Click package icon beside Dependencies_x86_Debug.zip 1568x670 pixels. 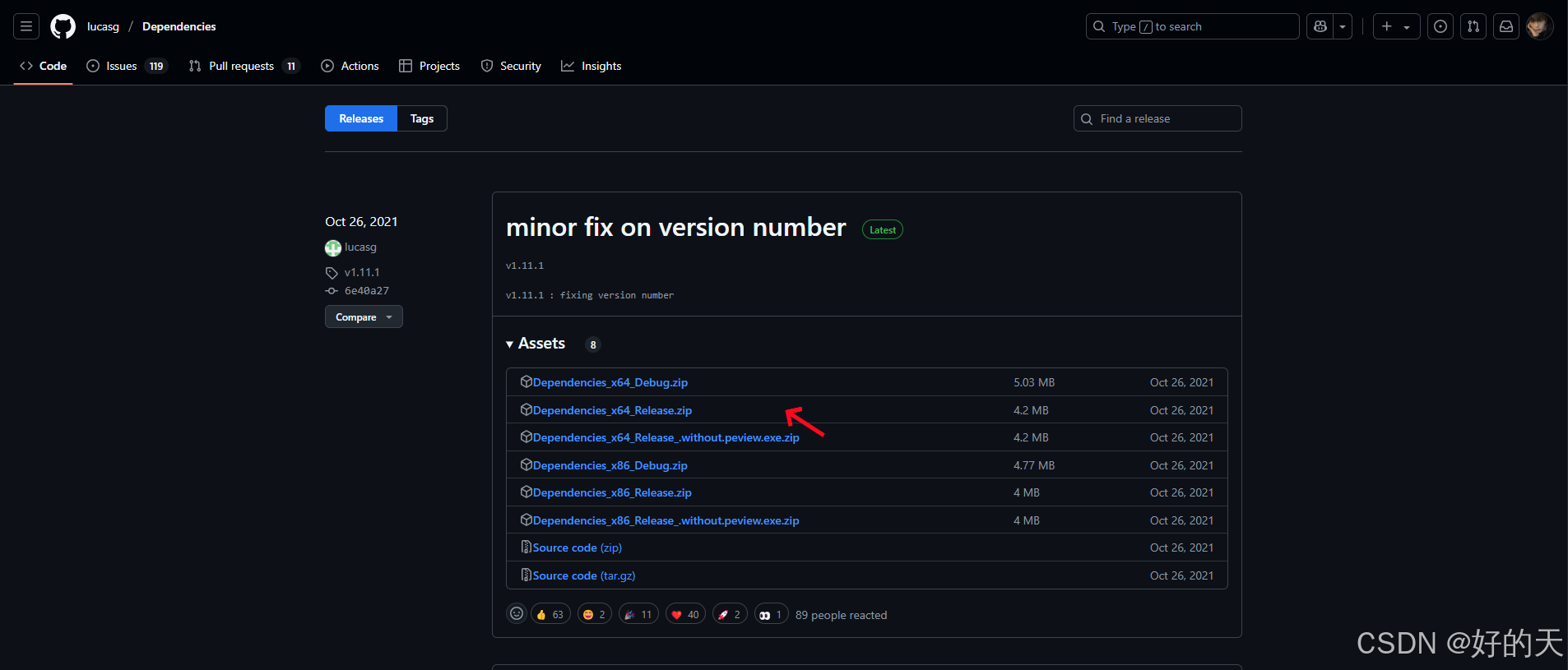pyautogui.click(x=527, y=464)
